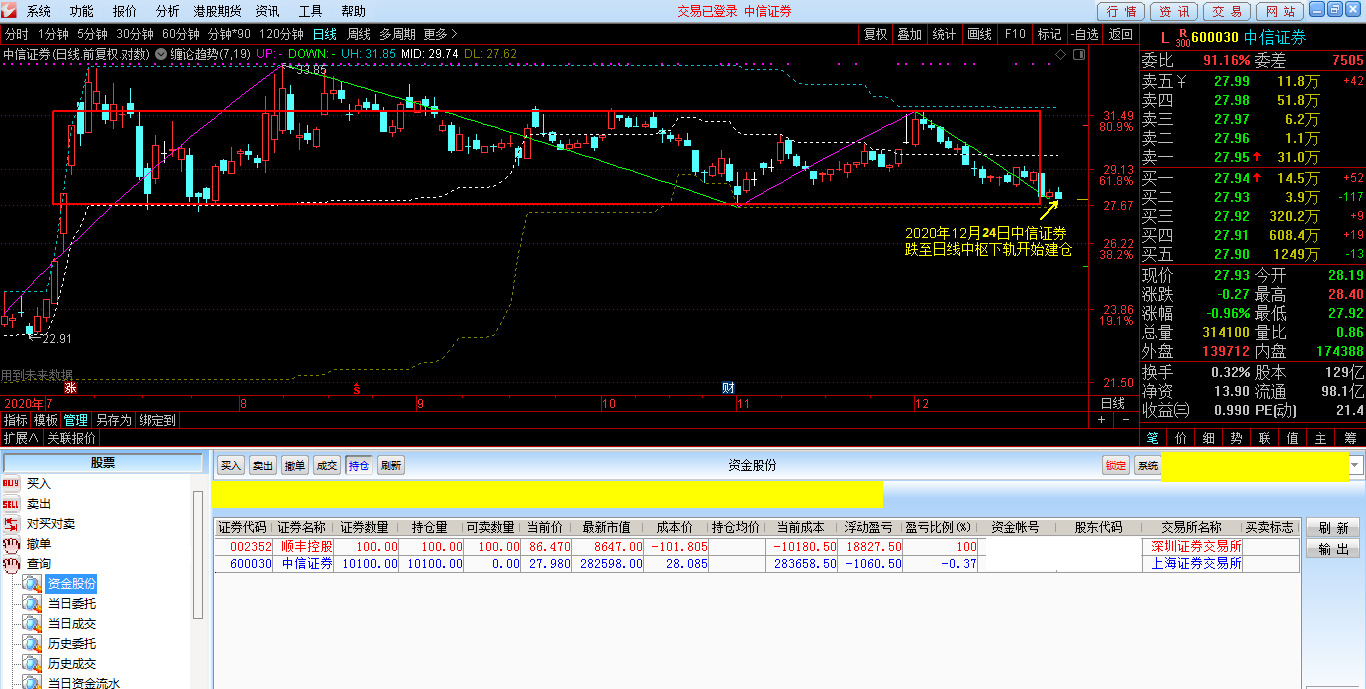Click the magnifier icon for 当日成交
The width and height of the screenshot is (1366, 689).
33,624
